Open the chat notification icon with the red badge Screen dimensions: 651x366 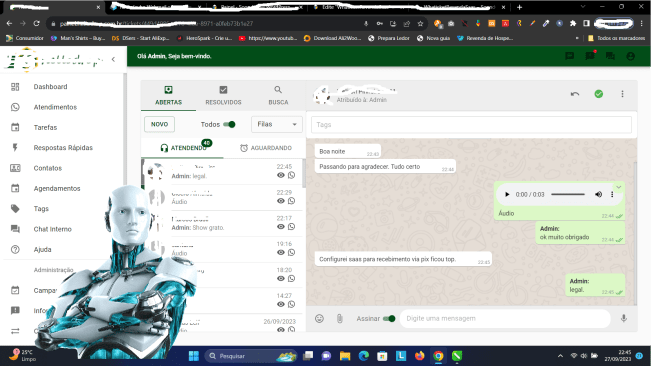pos(590,56)
